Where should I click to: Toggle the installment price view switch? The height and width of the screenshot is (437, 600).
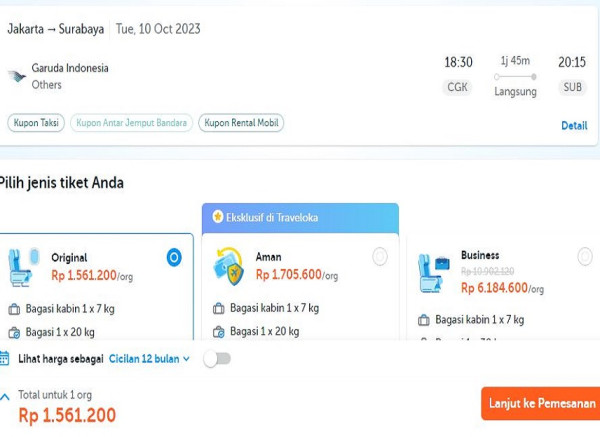click(217, 359)
